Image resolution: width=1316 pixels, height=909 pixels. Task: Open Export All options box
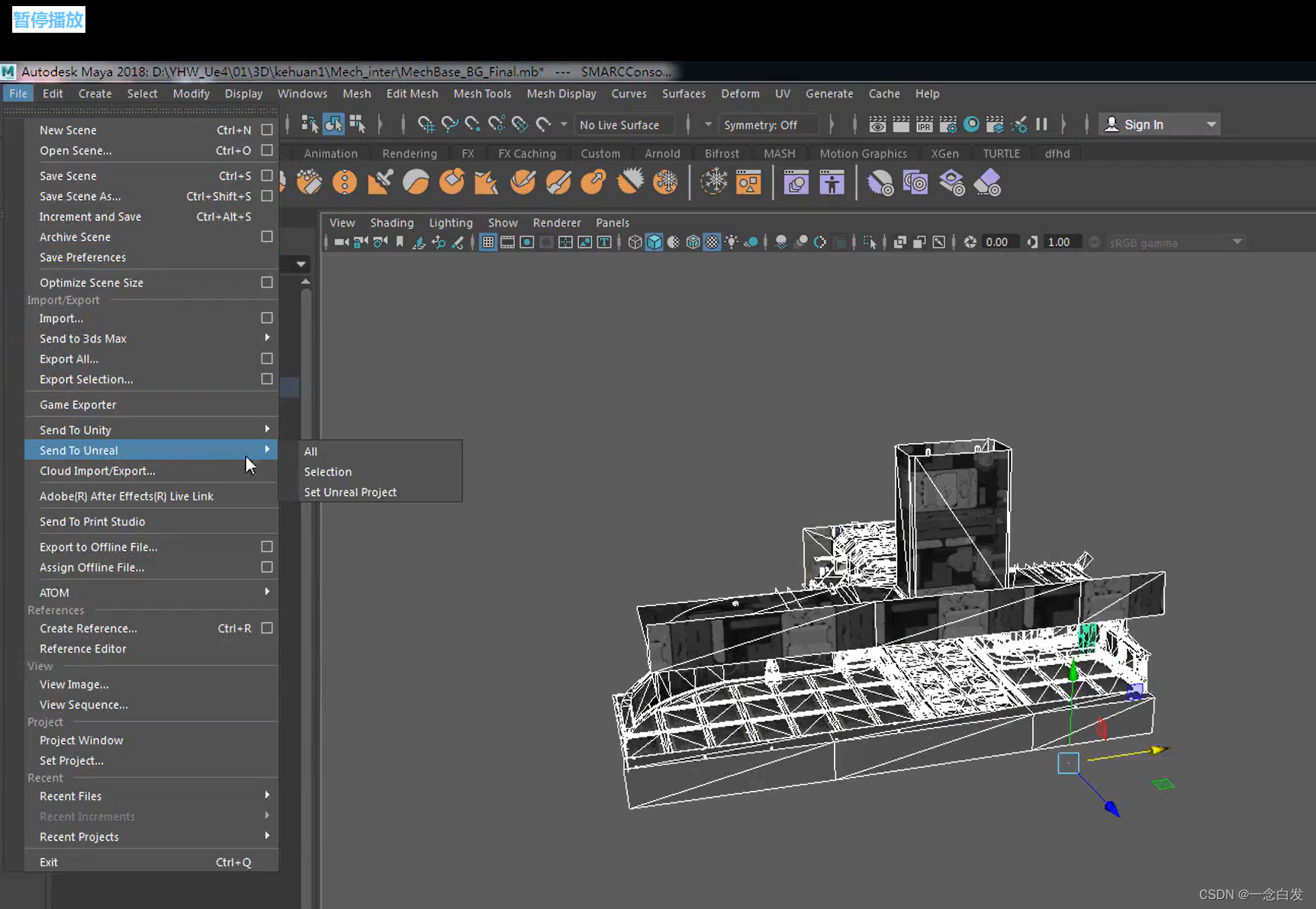[267, 358]
